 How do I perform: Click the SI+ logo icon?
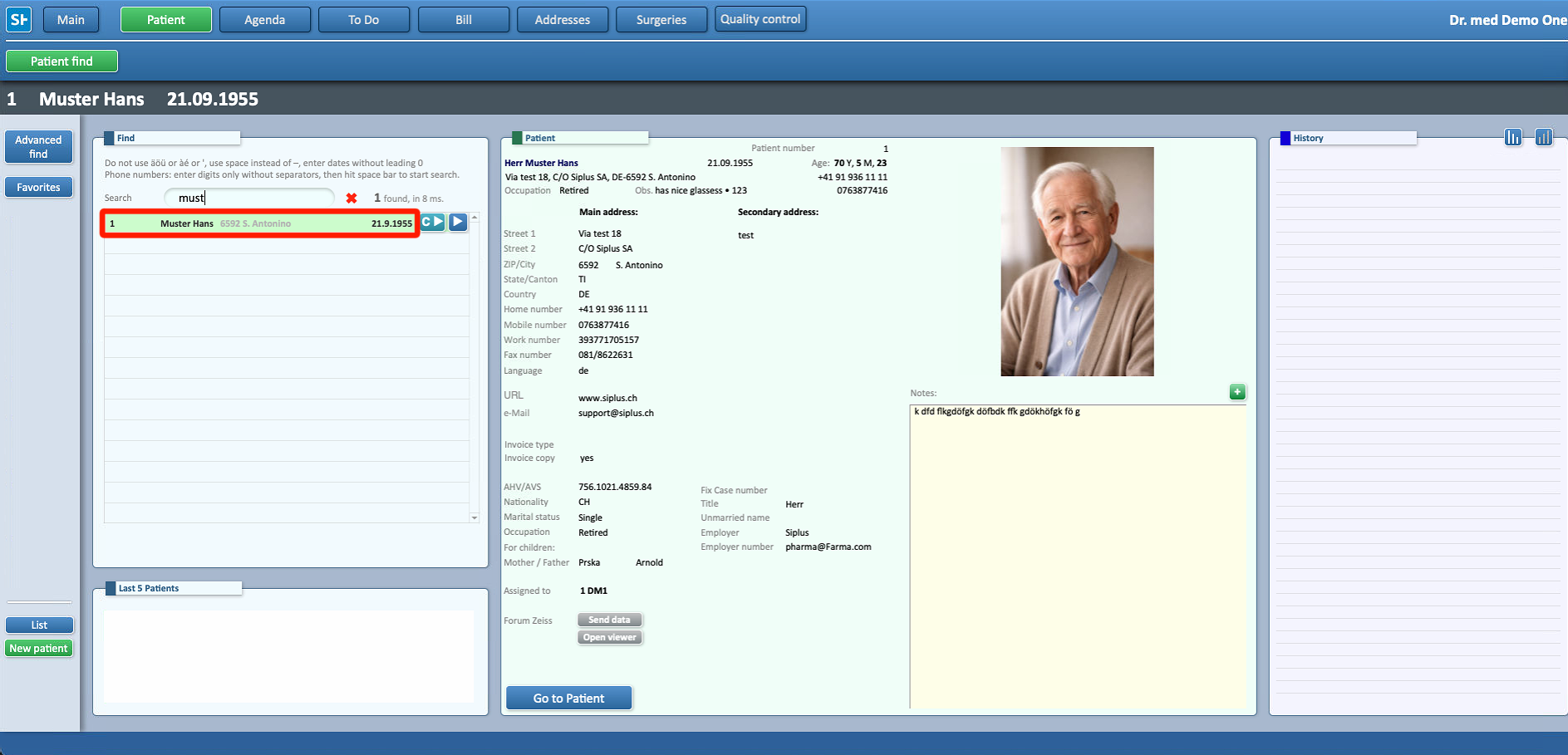pyautogui.click(x=18, y=19)
